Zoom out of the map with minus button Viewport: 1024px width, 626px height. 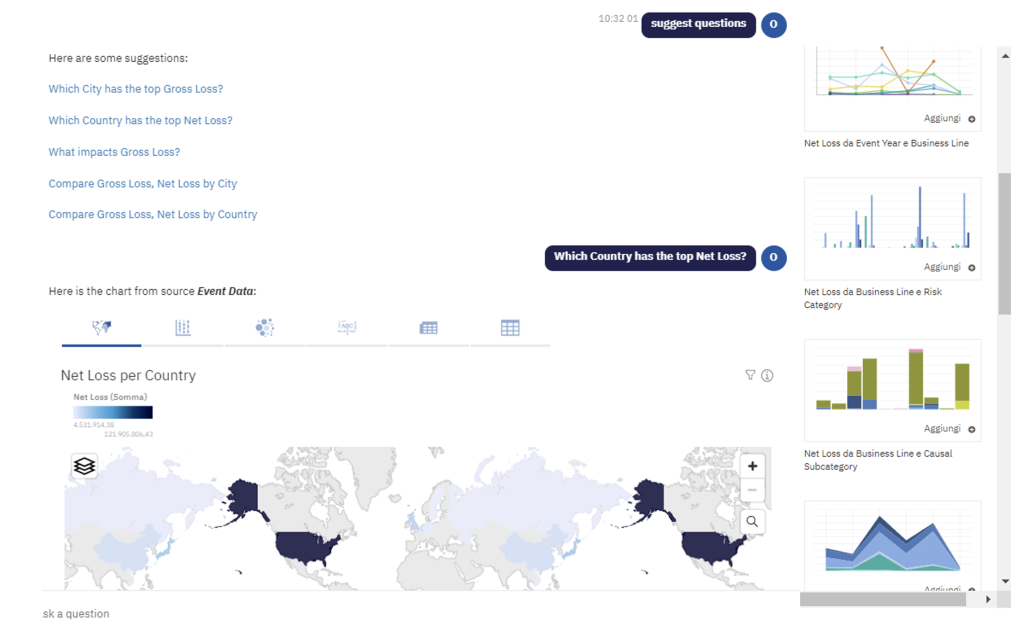(752, 490)
